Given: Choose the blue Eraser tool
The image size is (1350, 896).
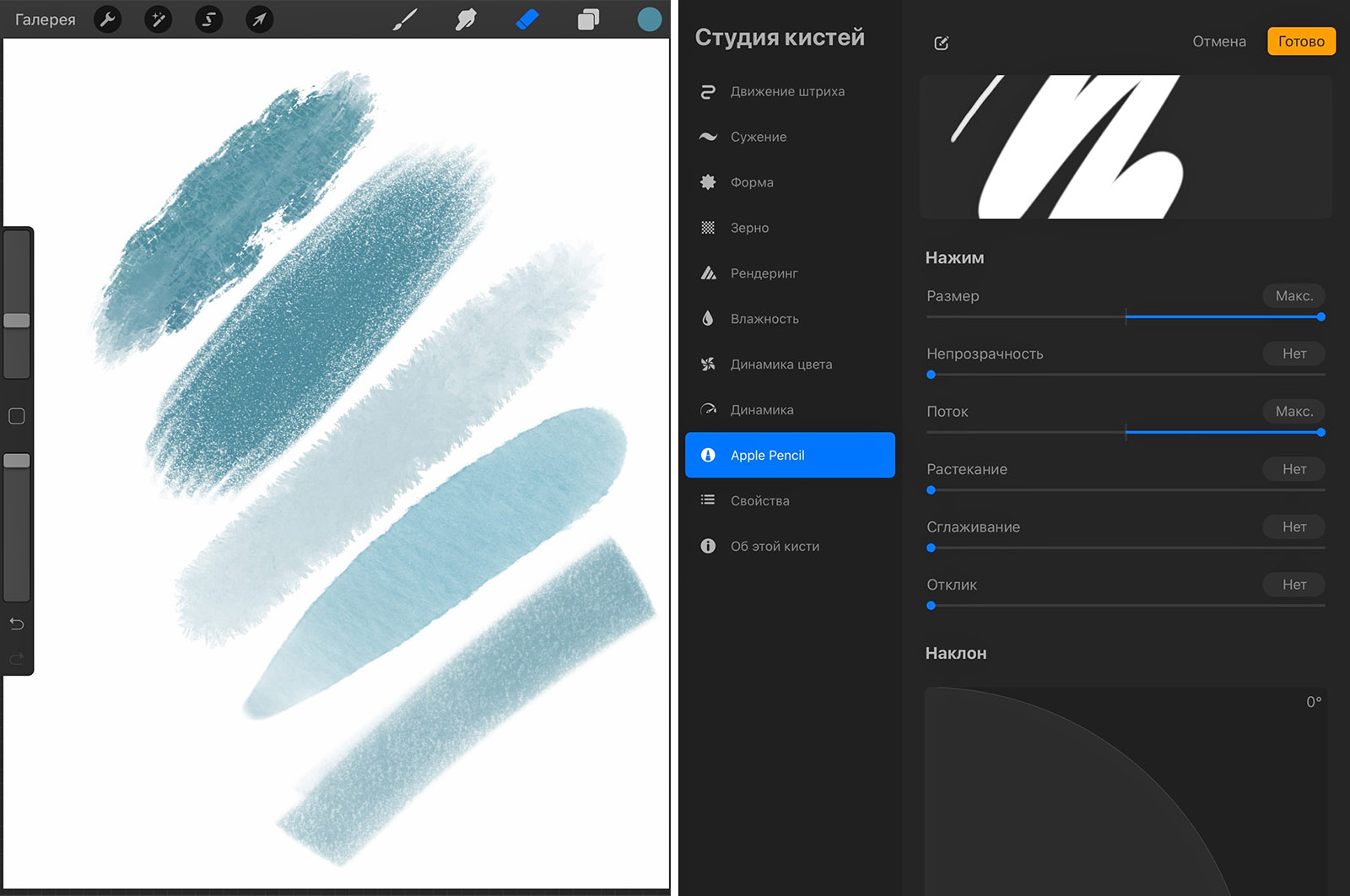Looking at the screenshot, I should (526, 19).
